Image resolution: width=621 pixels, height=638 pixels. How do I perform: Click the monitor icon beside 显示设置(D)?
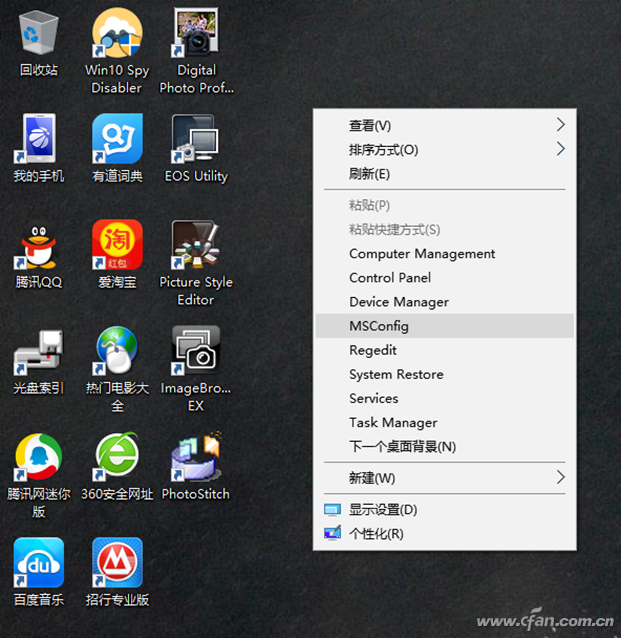(332, 510)
